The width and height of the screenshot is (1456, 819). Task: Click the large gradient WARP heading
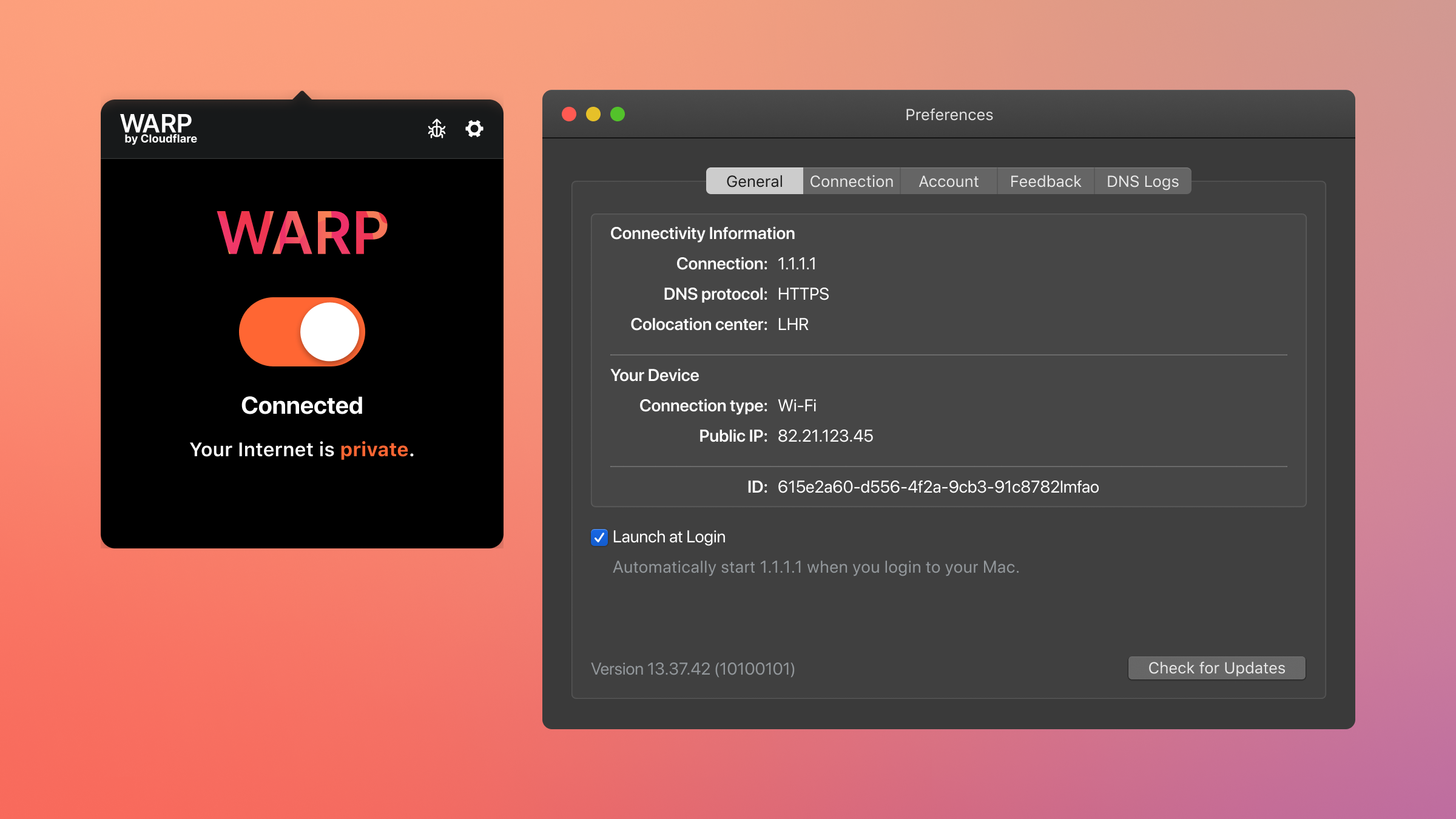pyautogui.click(x=302, y=232)
